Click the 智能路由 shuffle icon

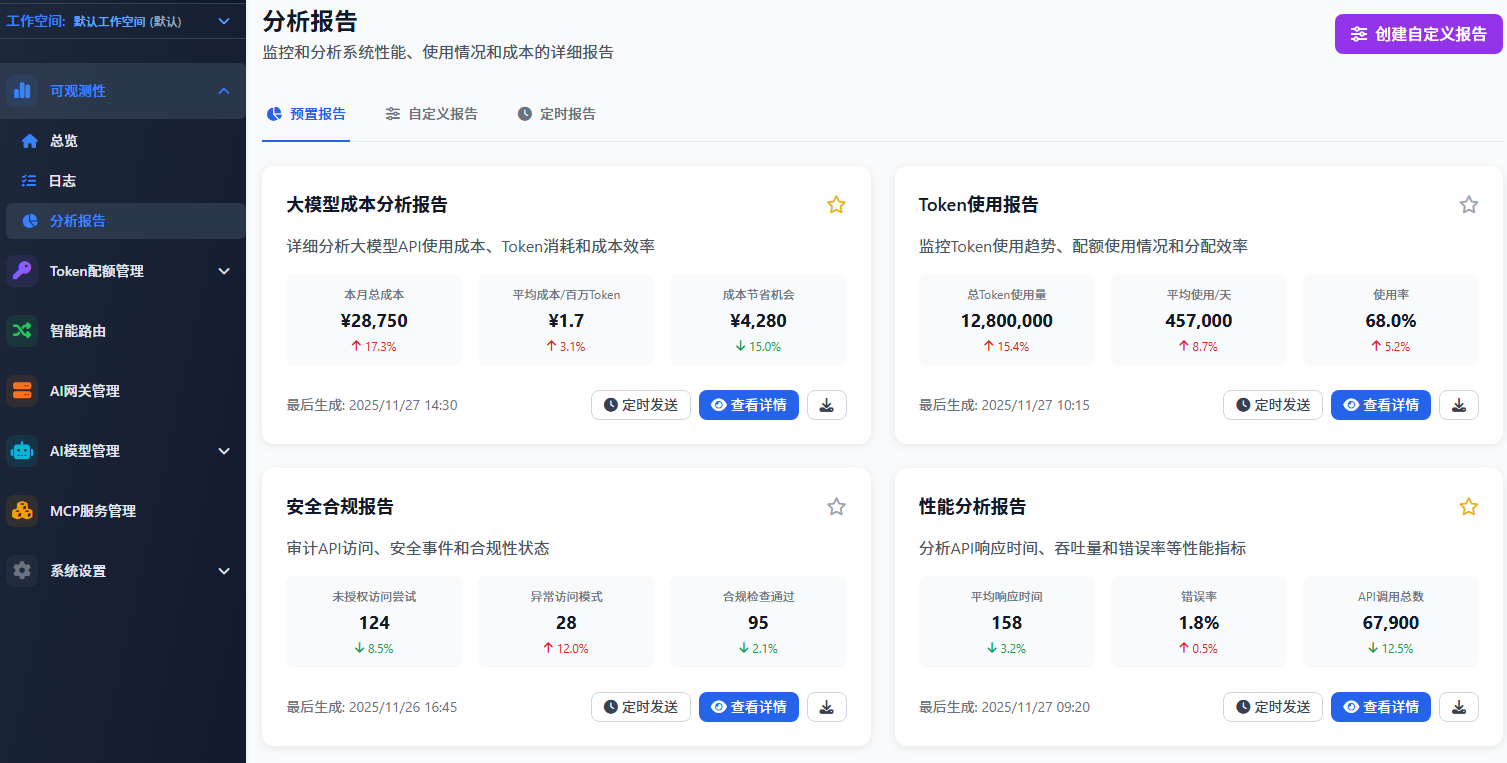click(x=22, y=331)
